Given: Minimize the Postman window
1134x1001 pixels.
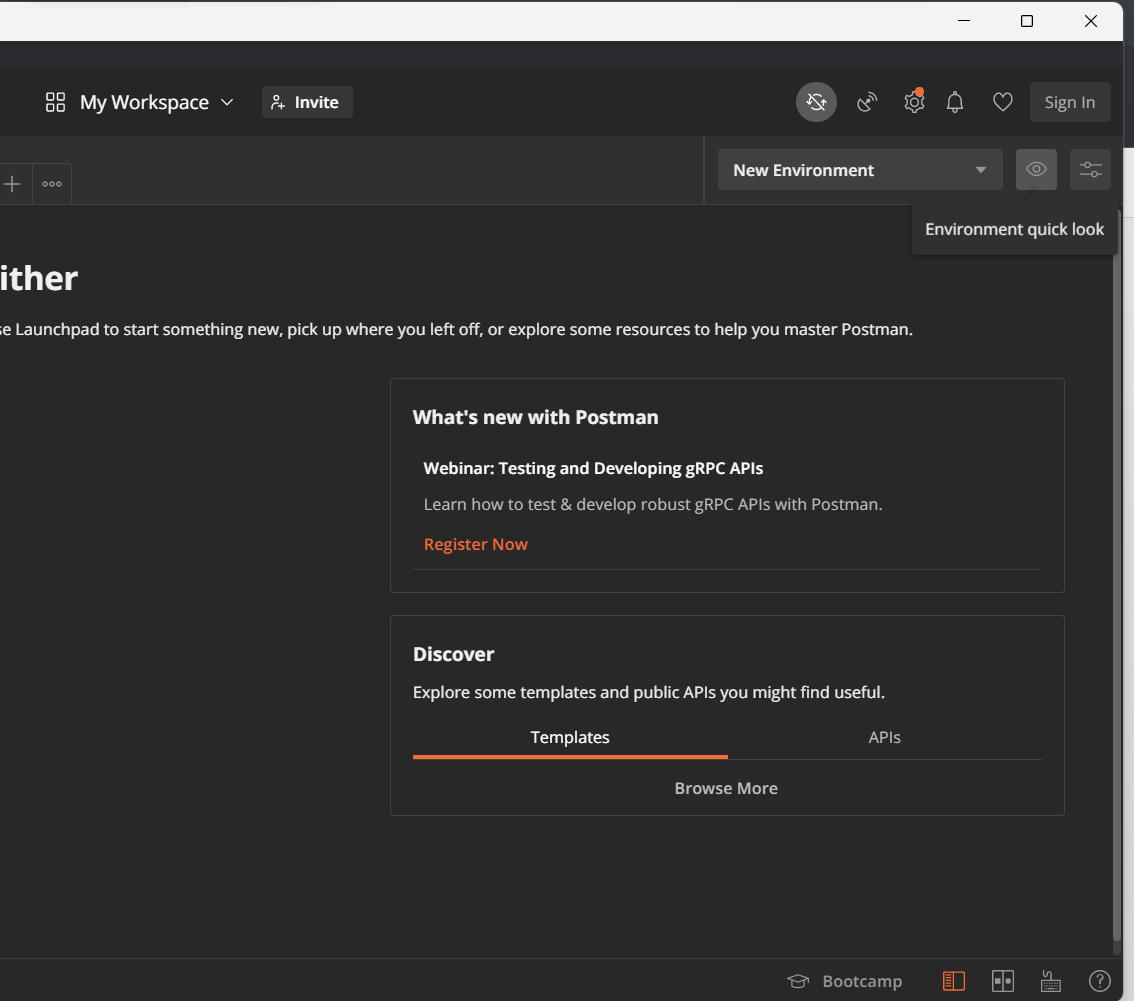Looking at the screenshot, I should coord(963,21).
